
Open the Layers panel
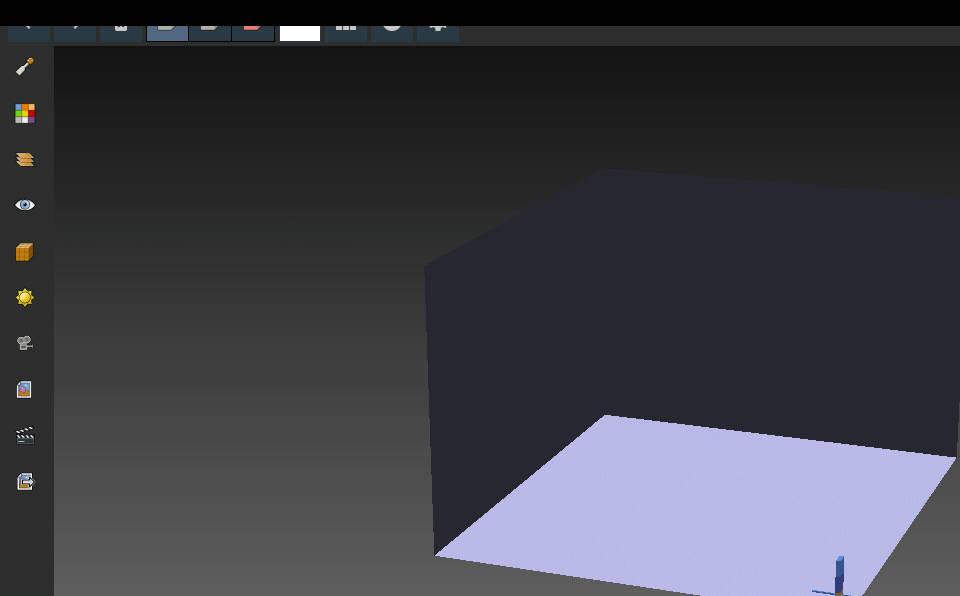coord(25,159)
